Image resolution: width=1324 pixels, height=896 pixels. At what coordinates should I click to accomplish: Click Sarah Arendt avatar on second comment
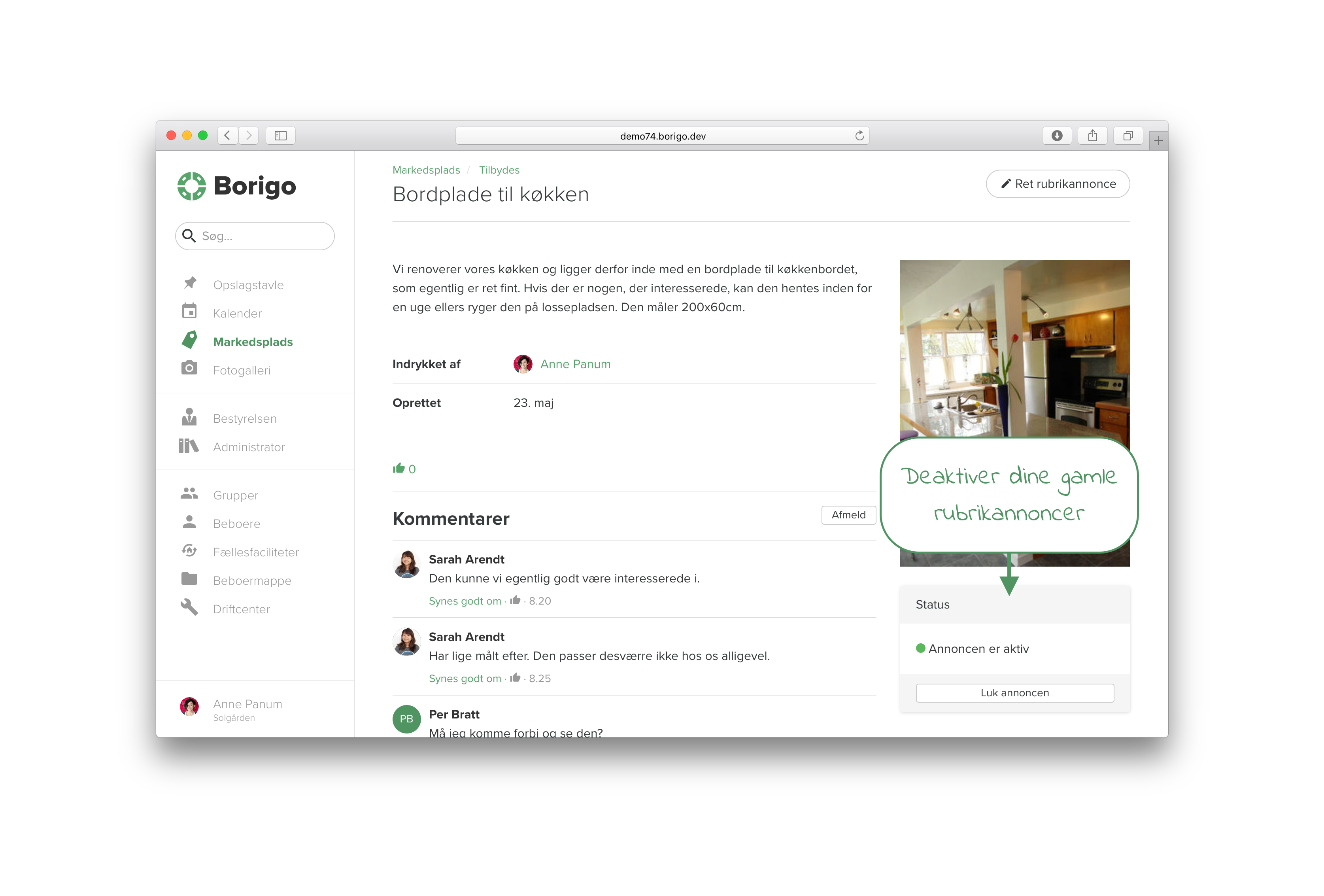coord(407,642)
